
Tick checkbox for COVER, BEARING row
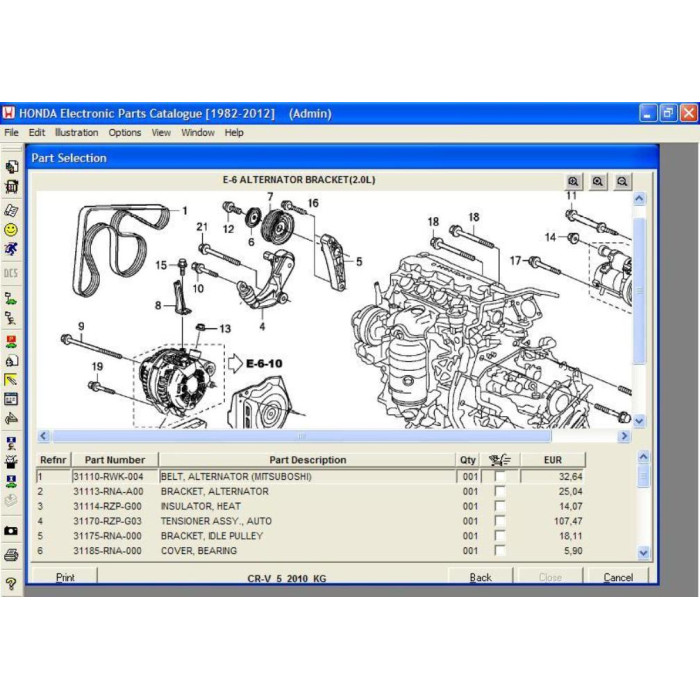click(500, 550)
